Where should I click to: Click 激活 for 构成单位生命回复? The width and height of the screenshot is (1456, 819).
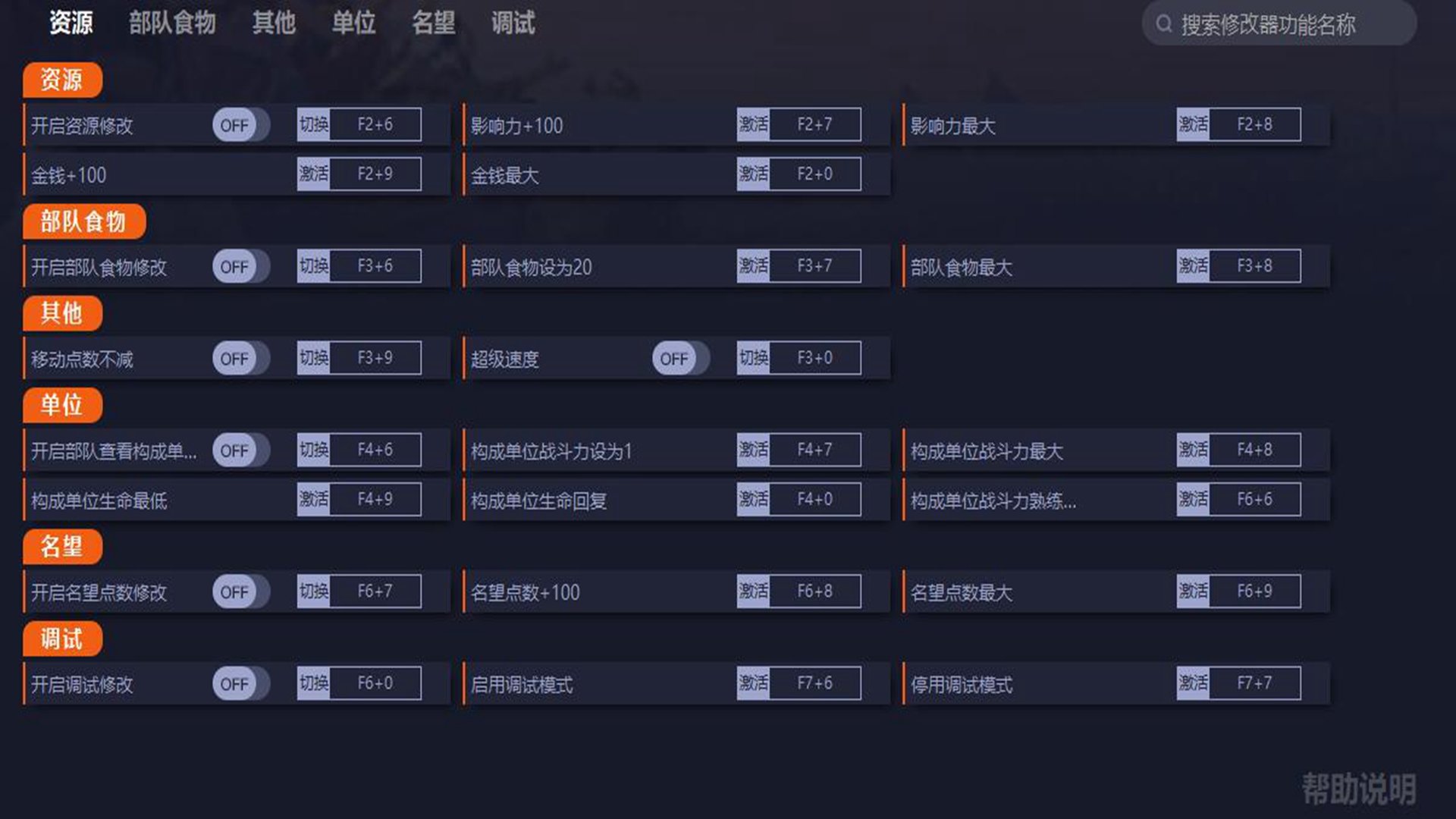click(x=753, y=499)
